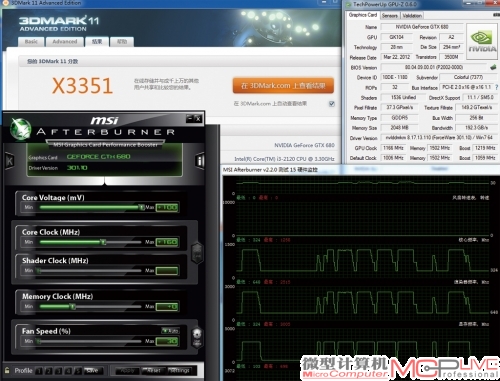Click the GPU-Z Name field NVIDIA GeForce GTX 680
Image resolution: width=500 pixels, height=381 pixels.
point(422,27)
